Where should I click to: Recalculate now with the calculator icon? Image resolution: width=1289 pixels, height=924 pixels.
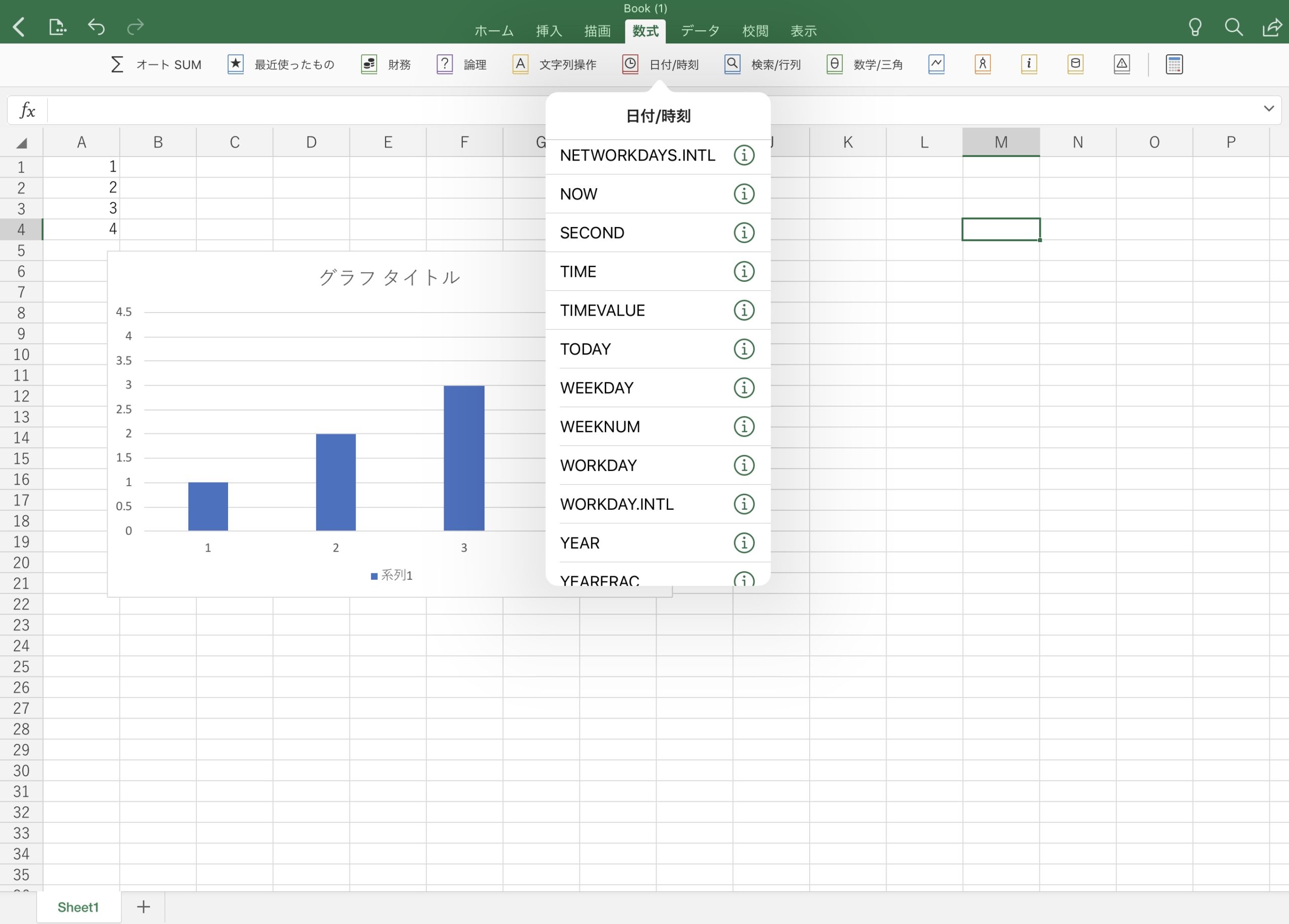(x=1174, y=64)
